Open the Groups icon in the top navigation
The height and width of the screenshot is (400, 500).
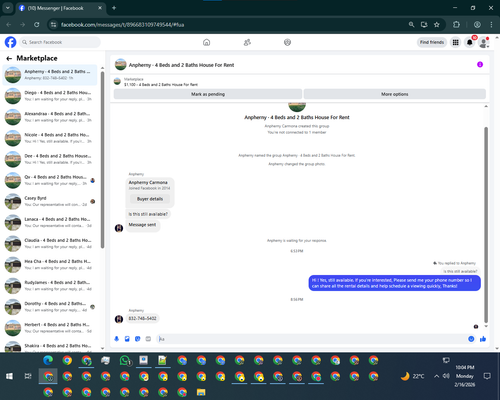[x=287, y=42]
